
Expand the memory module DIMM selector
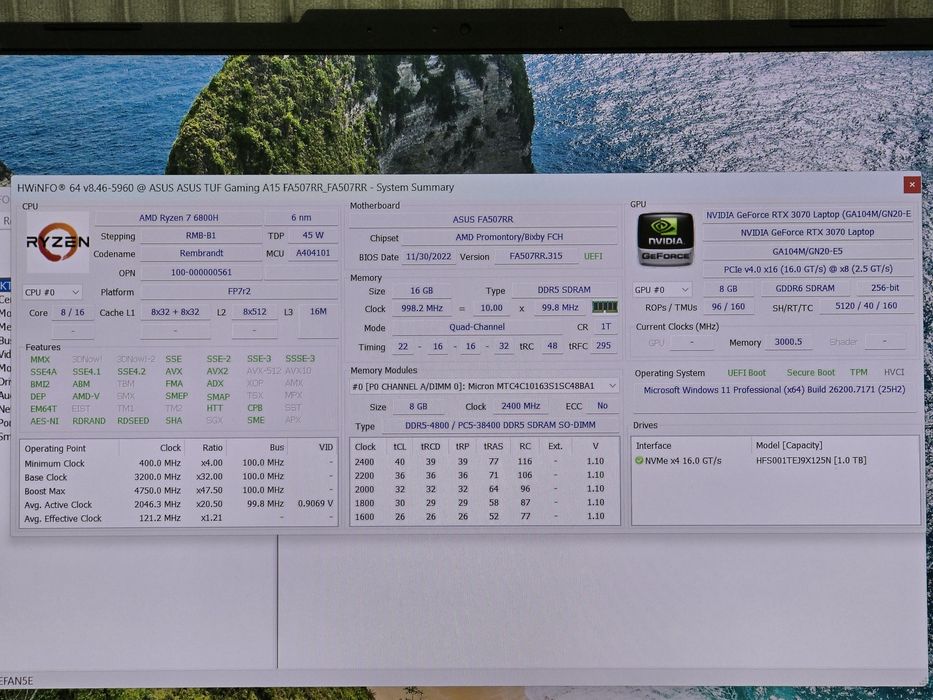pyautogui.click(x=484, y=386)
